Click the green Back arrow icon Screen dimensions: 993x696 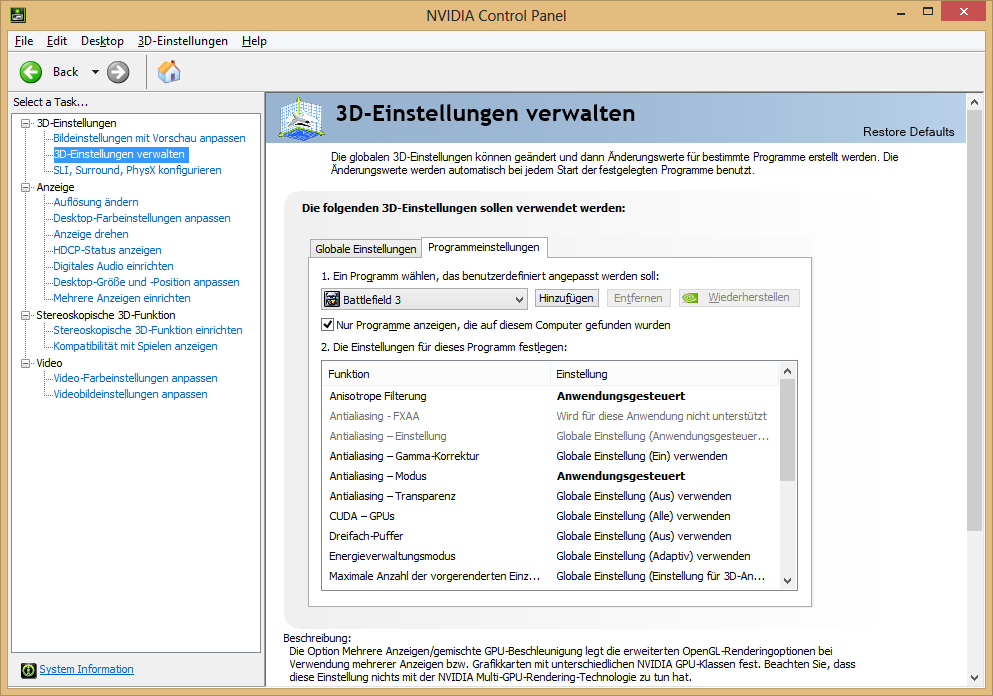(30, 72)
